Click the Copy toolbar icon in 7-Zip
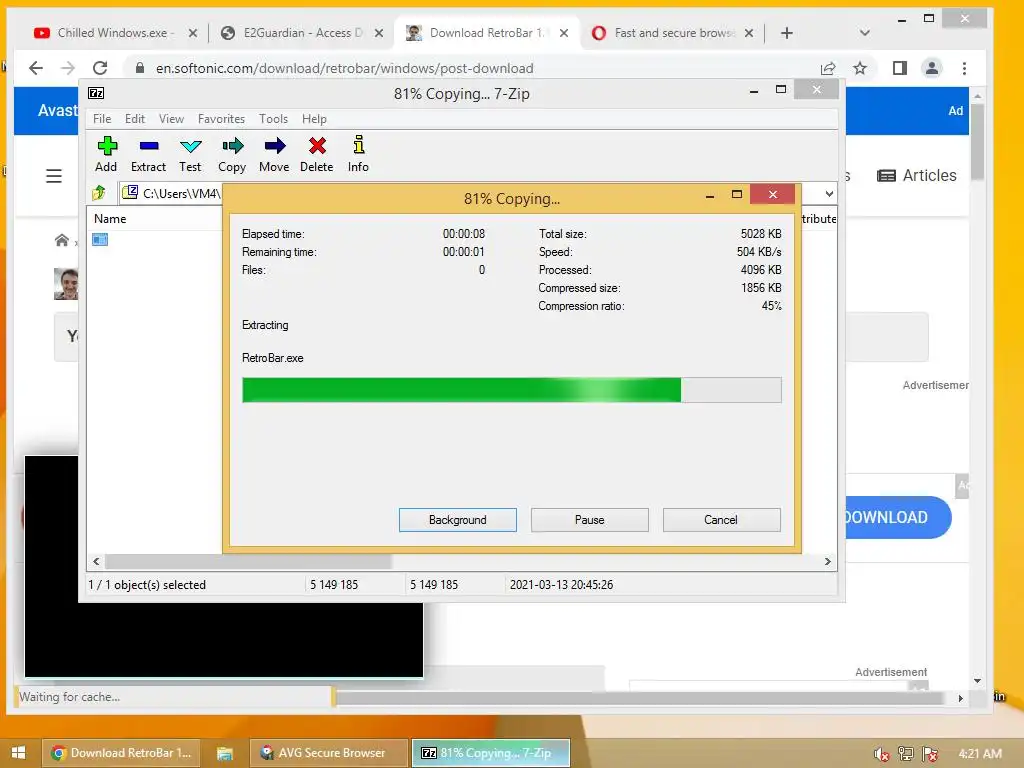 pos(232,154)
